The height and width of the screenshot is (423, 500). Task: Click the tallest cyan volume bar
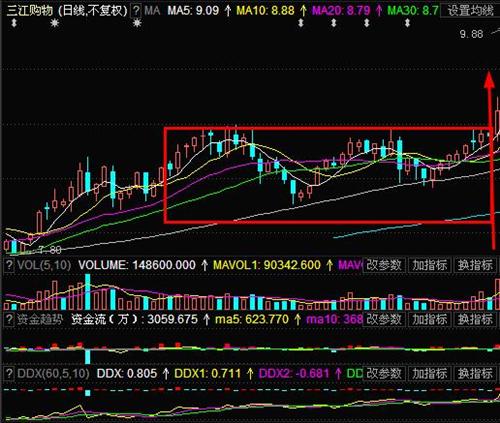point(88,292)
